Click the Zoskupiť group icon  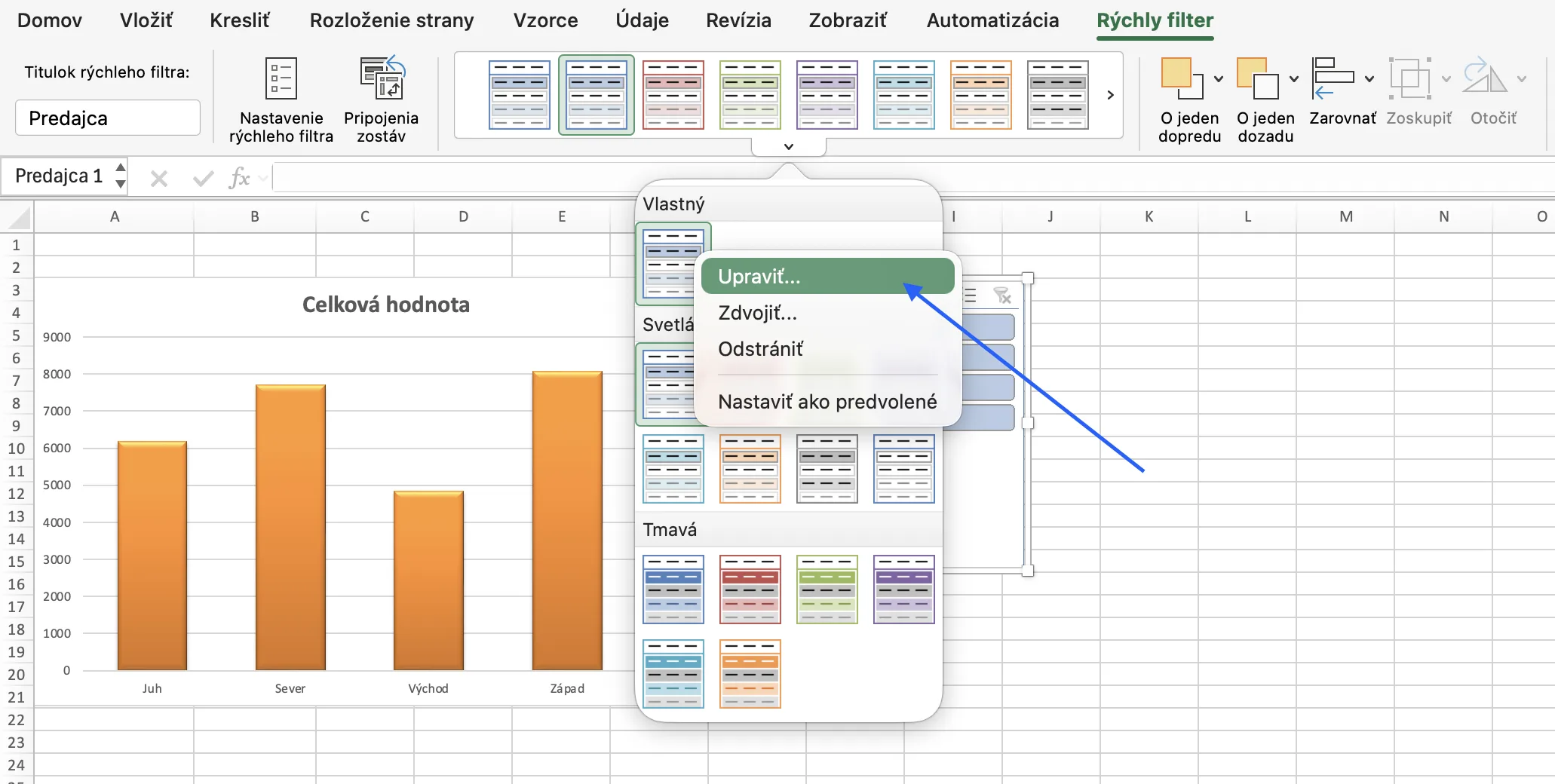point(1410,78)
